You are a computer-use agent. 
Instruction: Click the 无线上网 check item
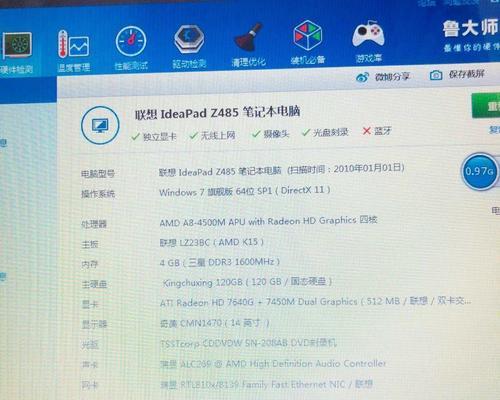(x=212, y=135)
